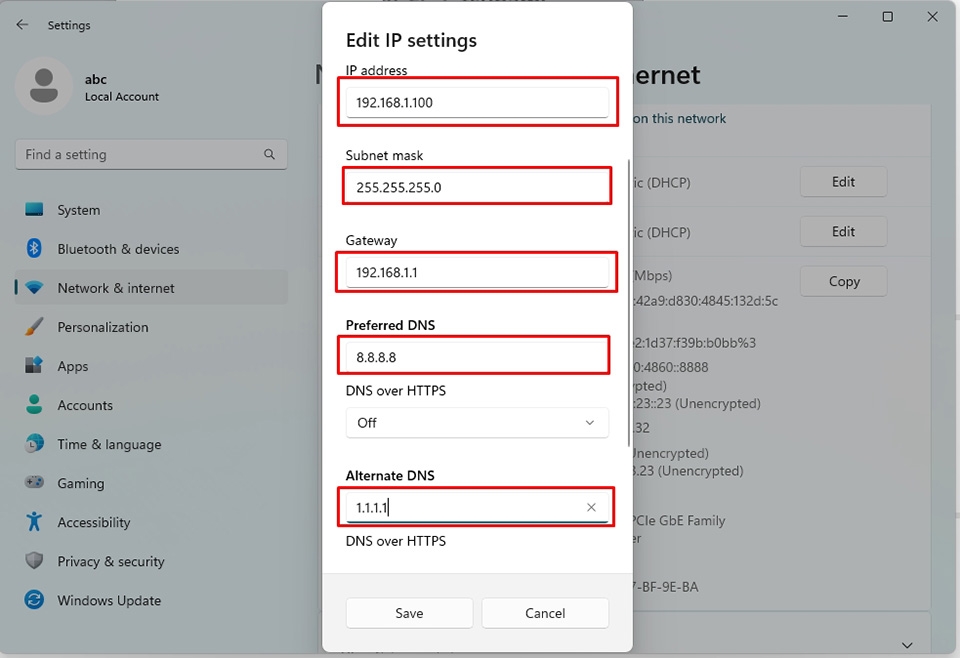Click the Privacy & security shield icon
960x658 pixels.
pyautogui.click(x=33, y=561)
